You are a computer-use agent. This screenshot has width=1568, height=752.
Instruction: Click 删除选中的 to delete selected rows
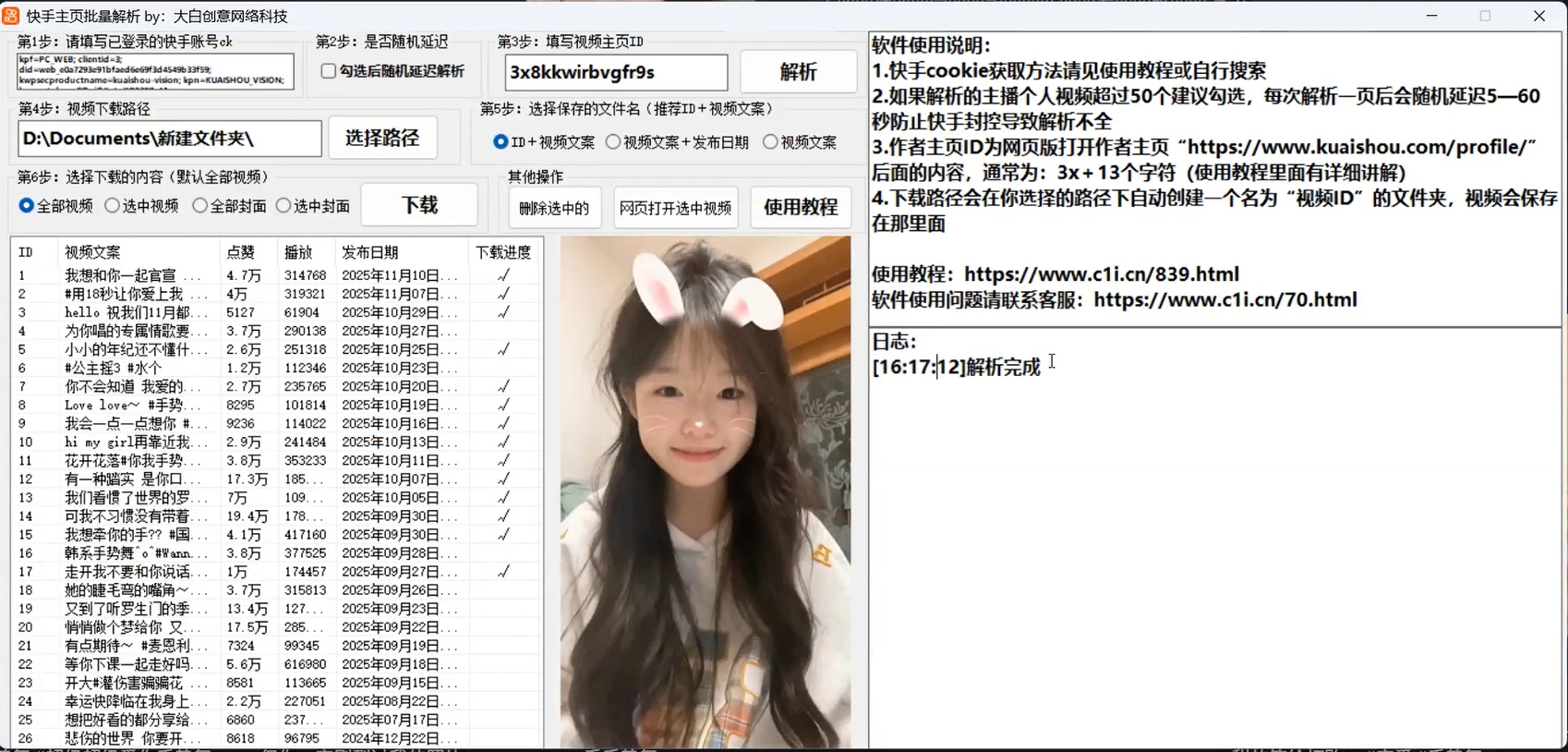554,208
